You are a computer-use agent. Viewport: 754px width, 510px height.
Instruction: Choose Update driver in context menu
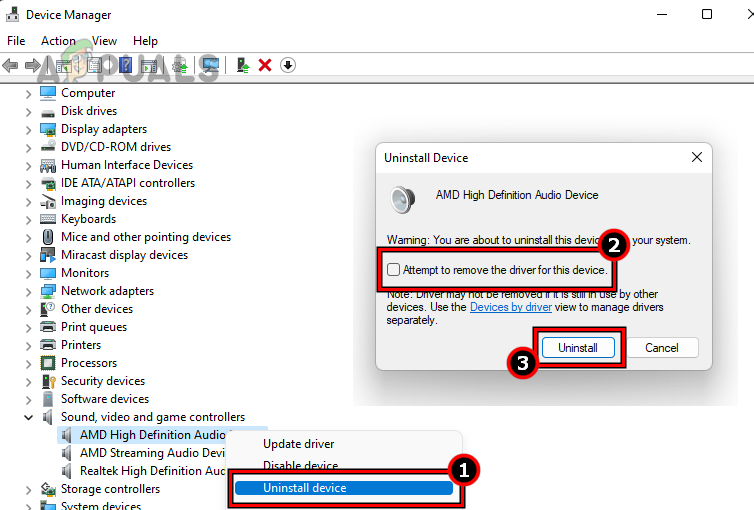[x=299, y=444]
